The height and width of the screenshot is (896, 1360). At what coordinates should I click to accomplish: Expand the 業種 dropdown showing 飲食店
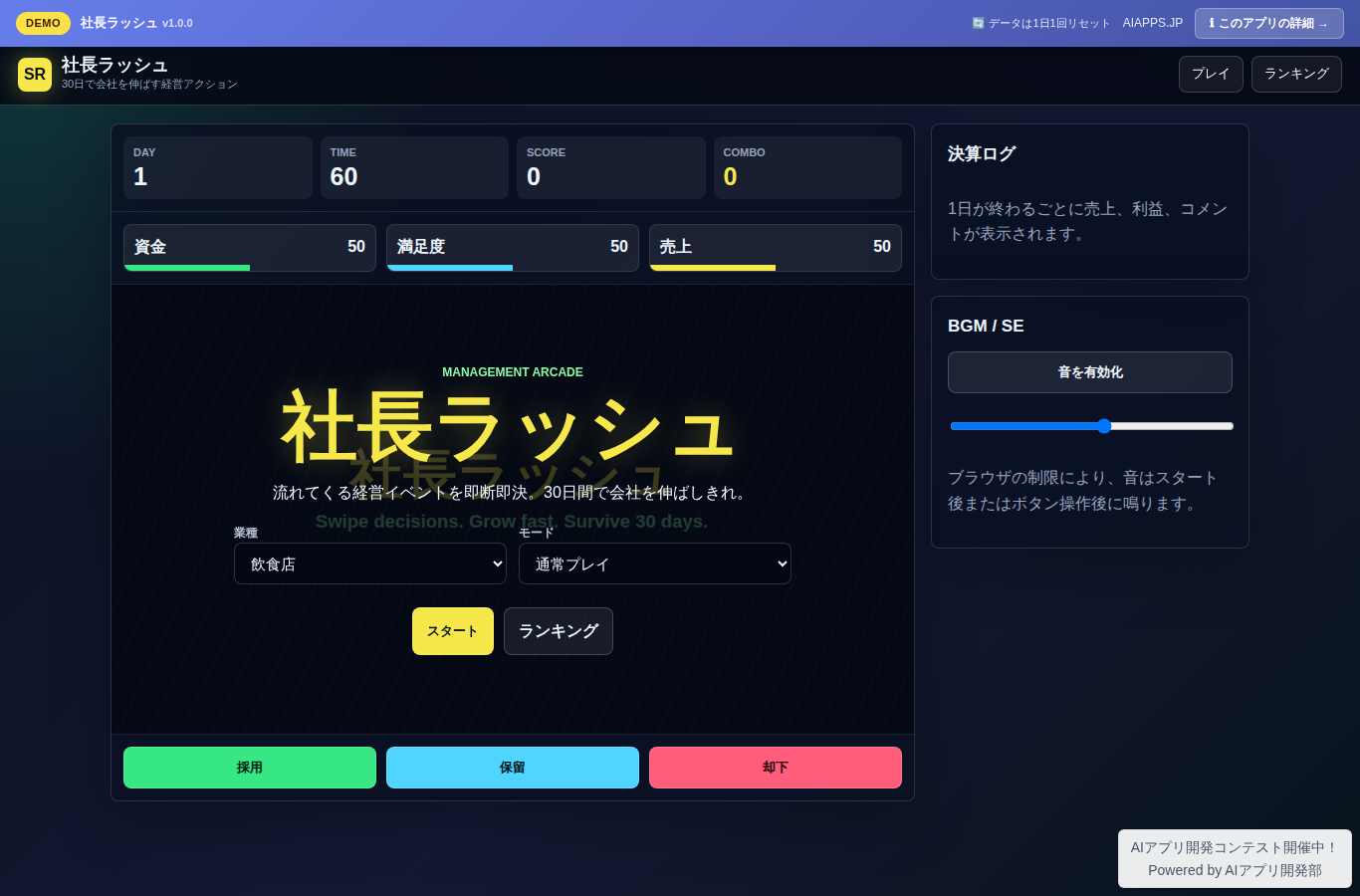[370, 563]
